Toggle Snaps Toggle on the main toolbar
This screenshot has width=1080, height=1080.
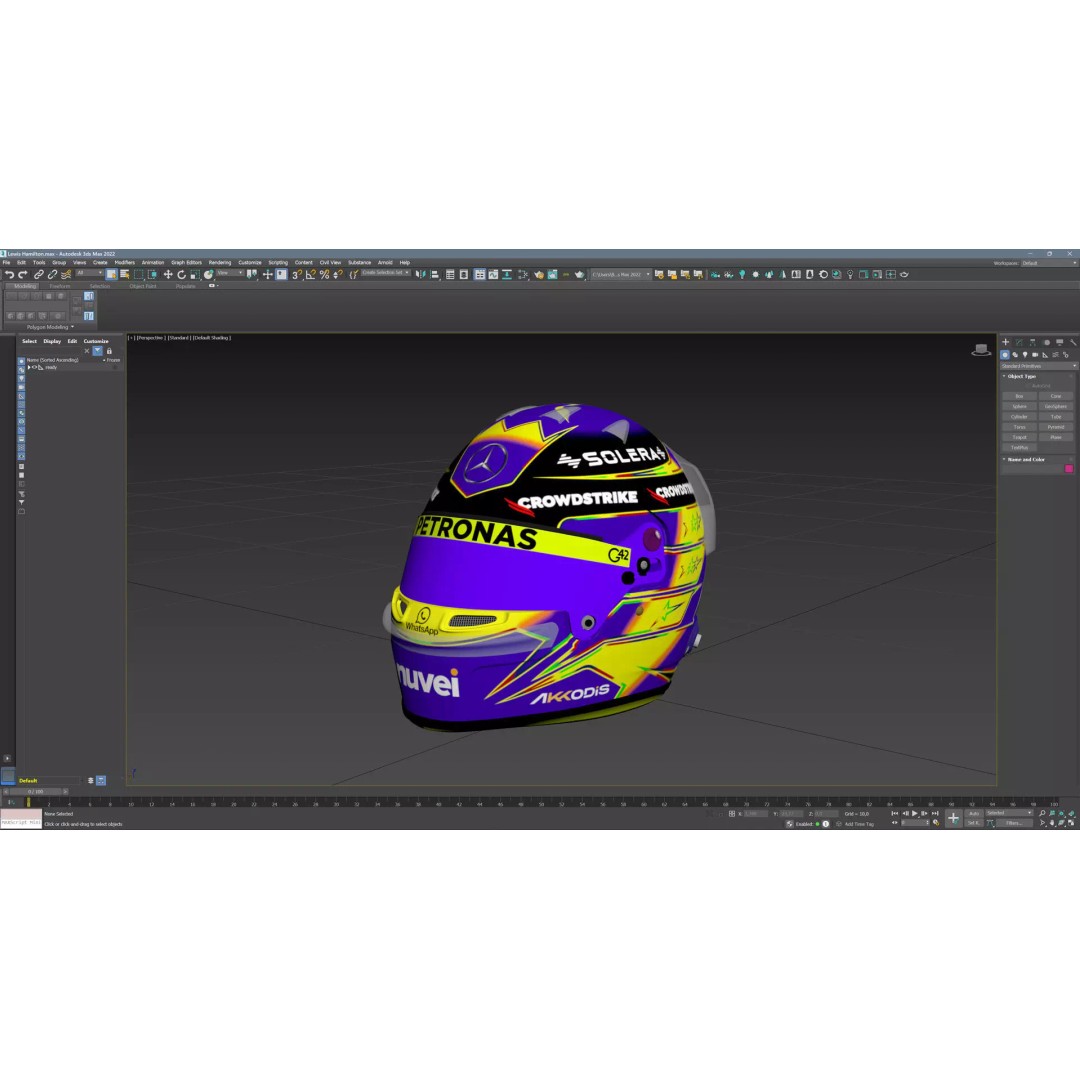point(293,273)
